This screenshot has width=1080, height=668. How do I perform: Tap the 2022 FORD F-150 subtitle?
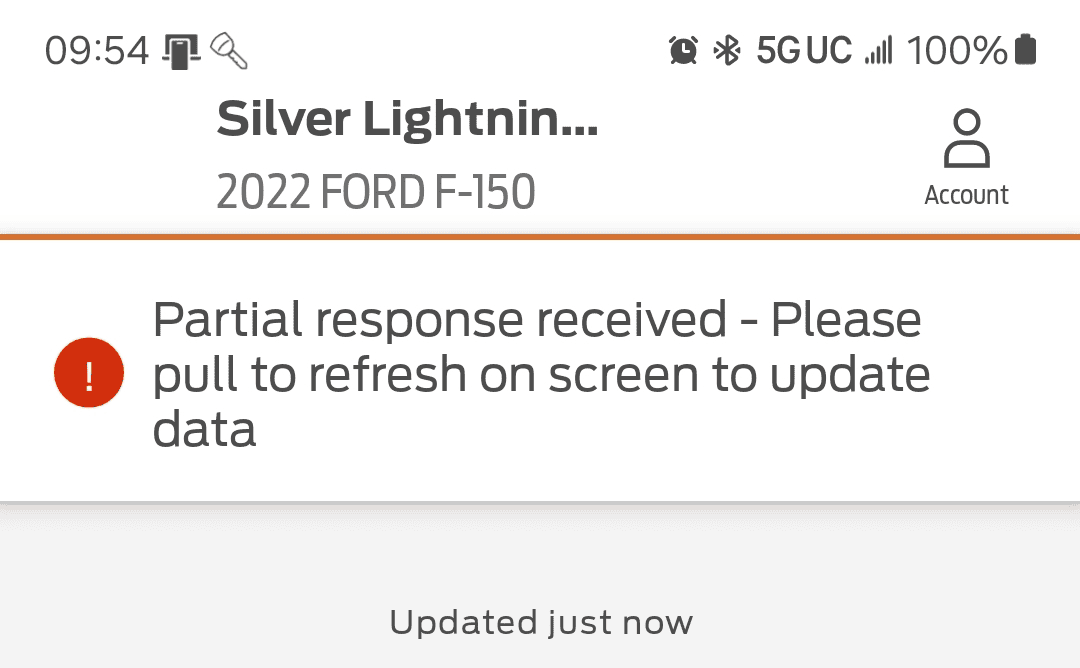(x=376, y=192)
